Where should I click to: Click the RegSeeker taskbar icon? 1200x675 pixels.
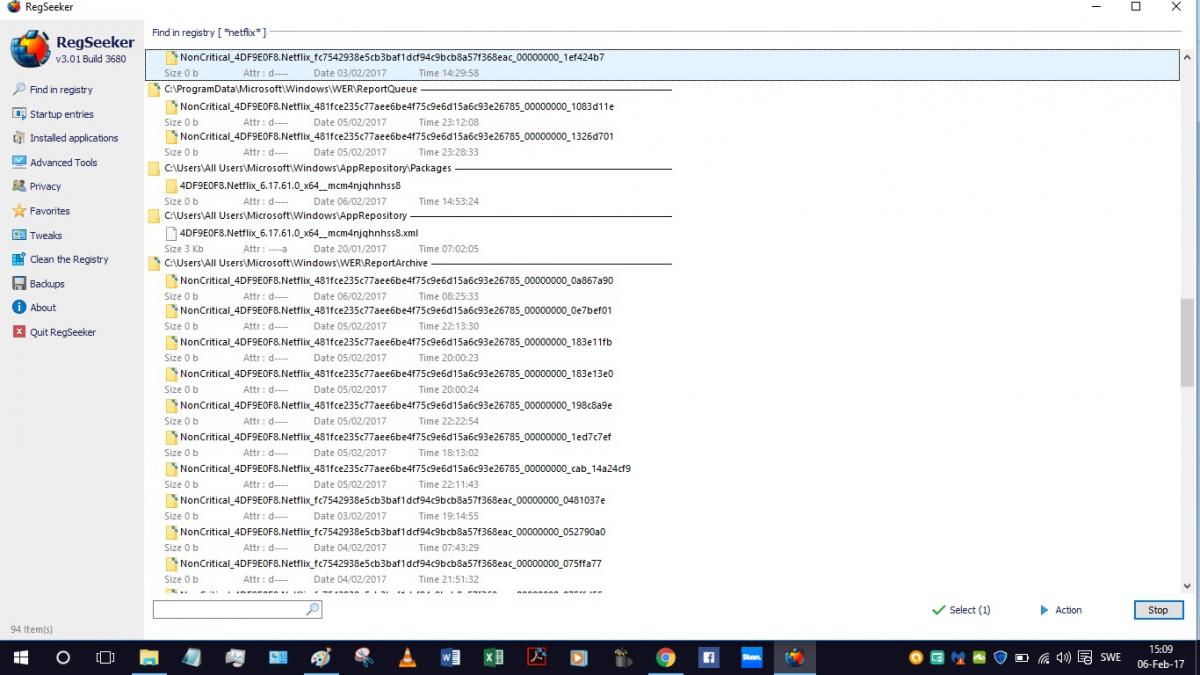[795, 657]
